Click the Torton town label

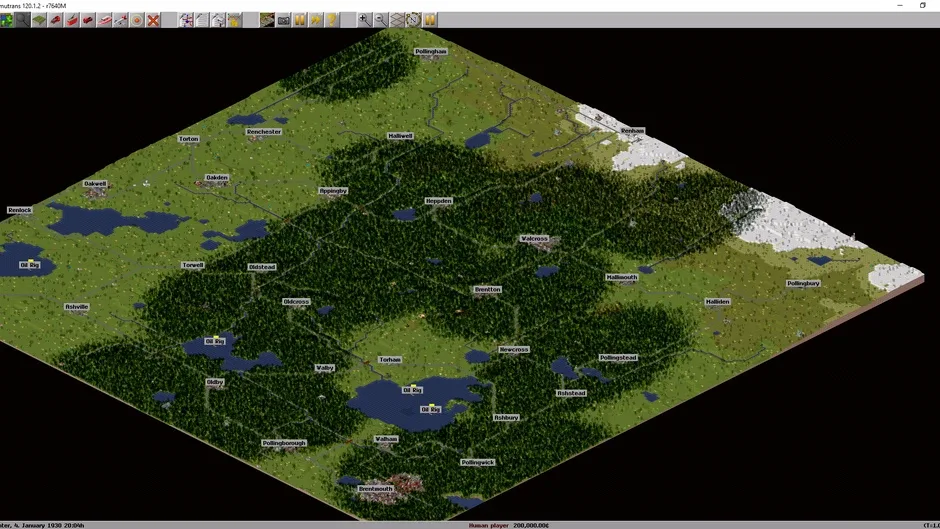188,139
